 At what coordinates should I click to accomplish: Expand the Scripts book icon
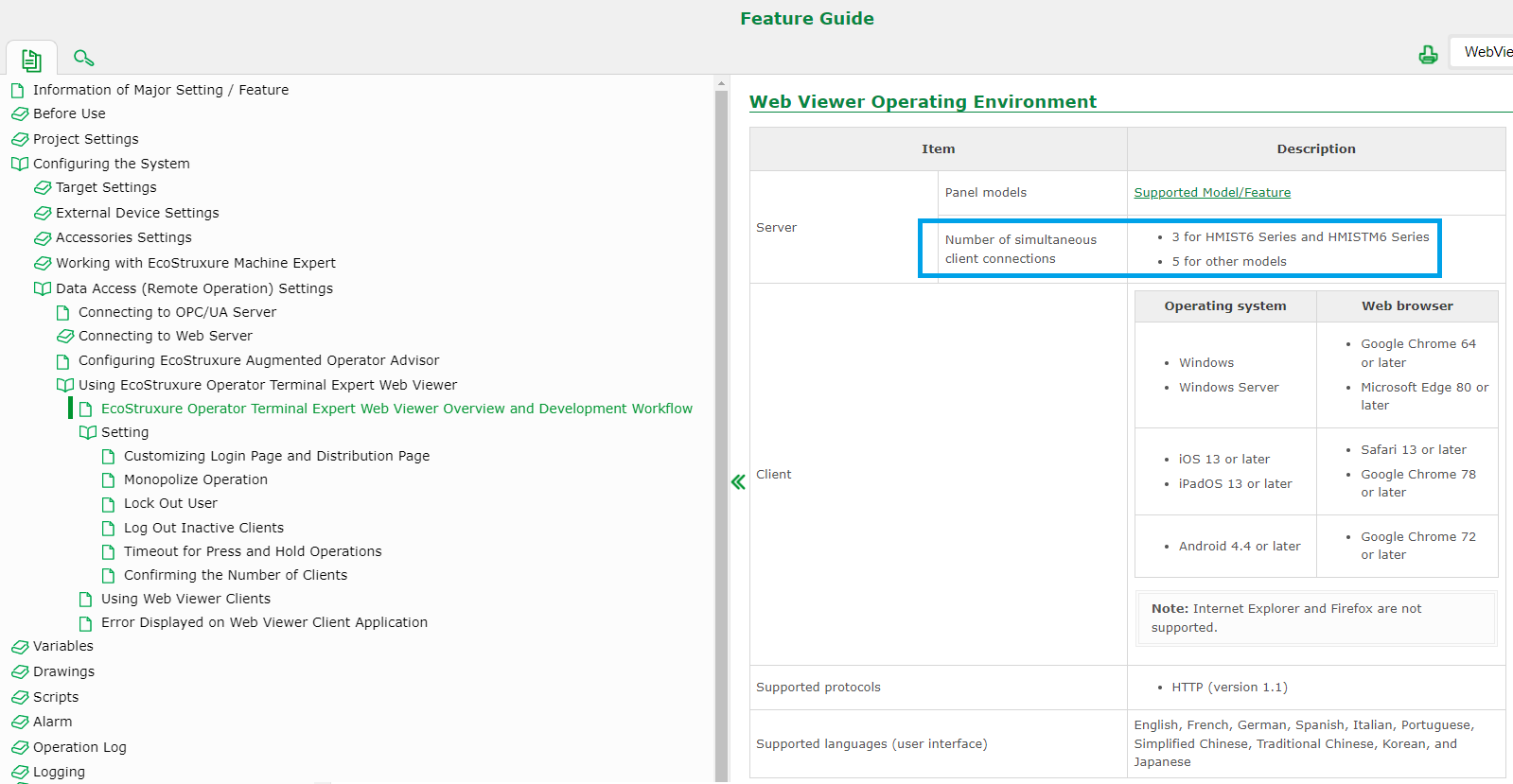[20, 697]
